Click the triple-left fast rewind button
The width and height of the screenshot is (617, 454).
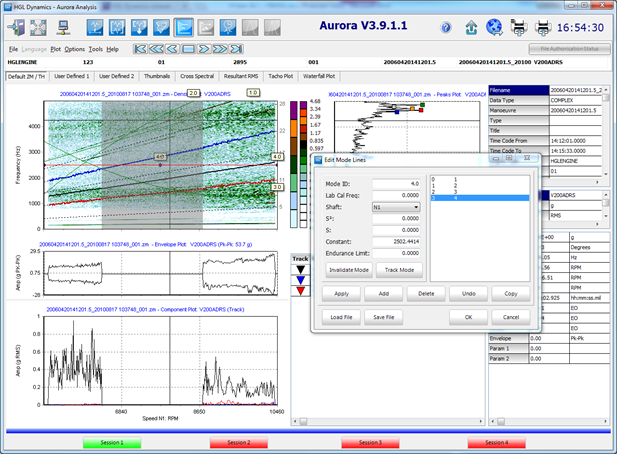156,49
